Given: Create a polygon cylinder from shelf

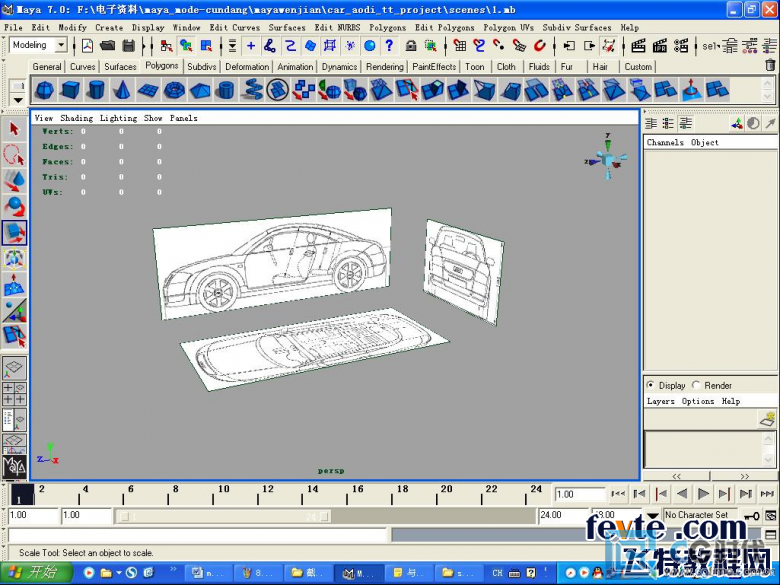Looking at the screenshot, I should click(96, 90).
